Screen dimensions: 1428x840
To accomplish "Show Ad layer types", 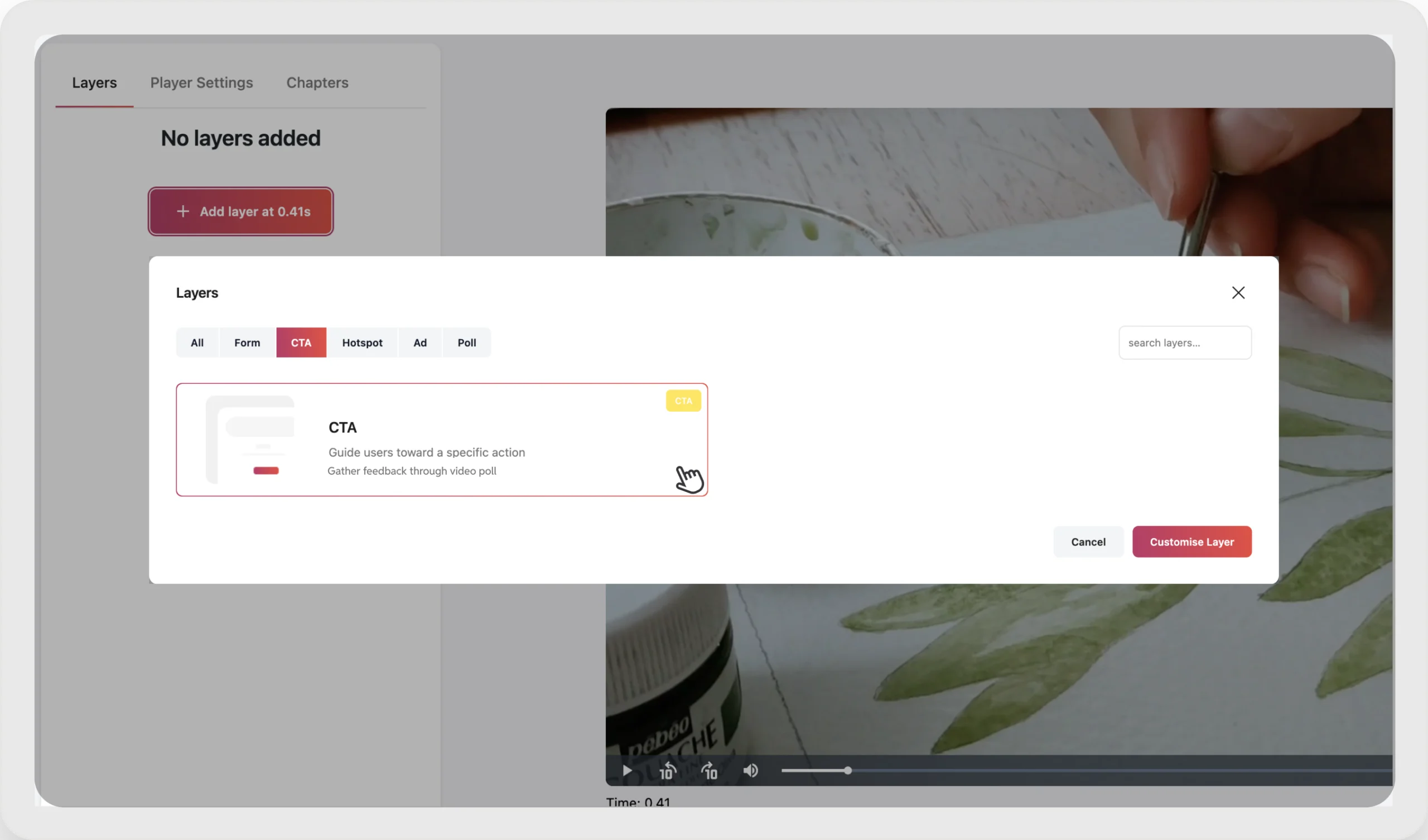I will (420, 342).
